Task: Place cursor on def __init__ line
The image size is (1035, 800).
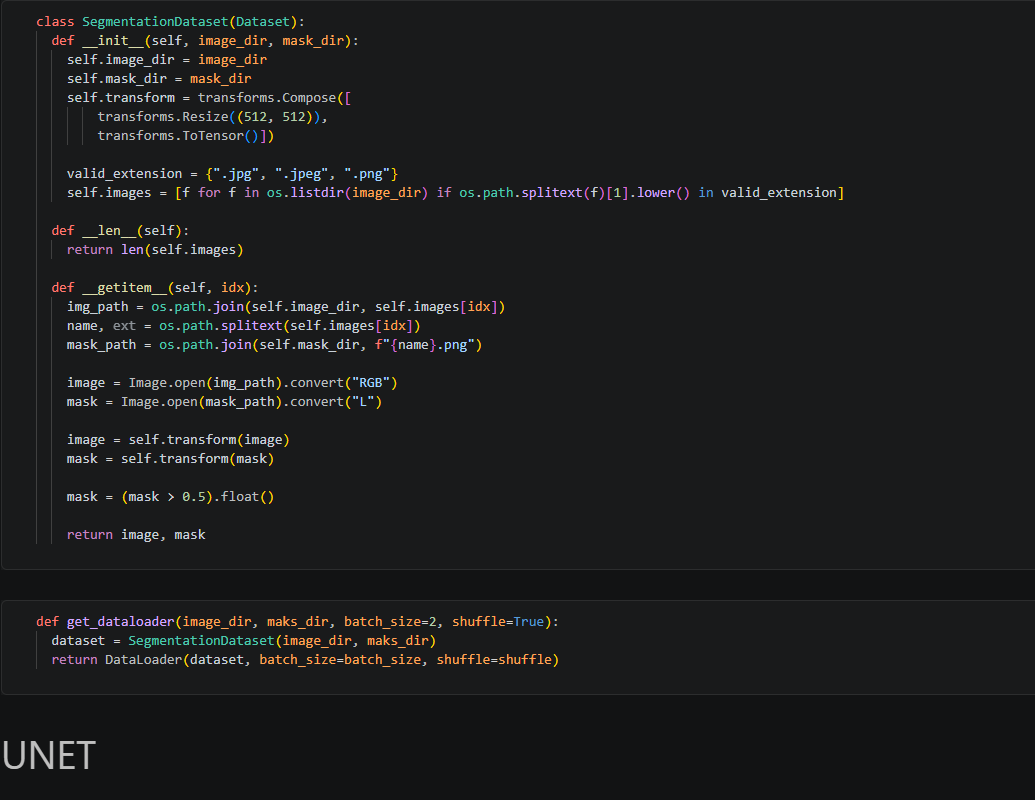Action: tap(205, 41)
